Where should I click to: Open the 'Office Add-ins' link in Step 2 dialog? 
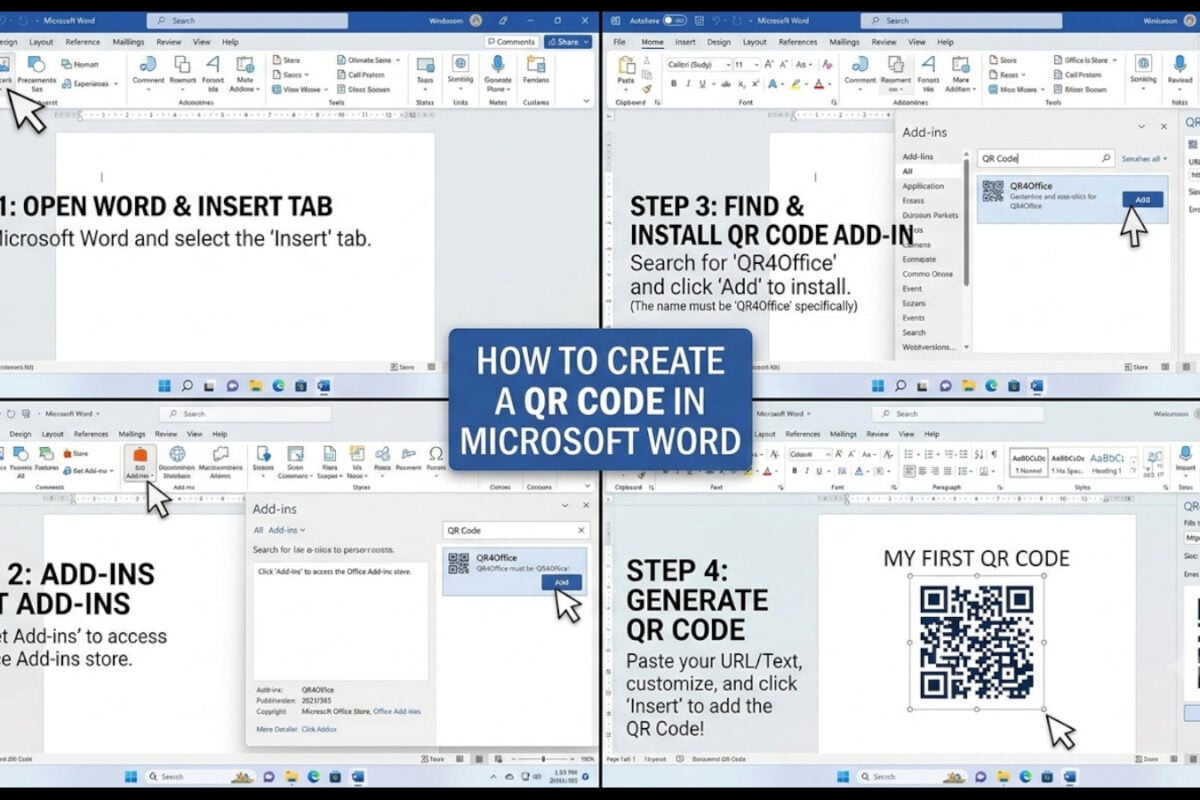397,711
